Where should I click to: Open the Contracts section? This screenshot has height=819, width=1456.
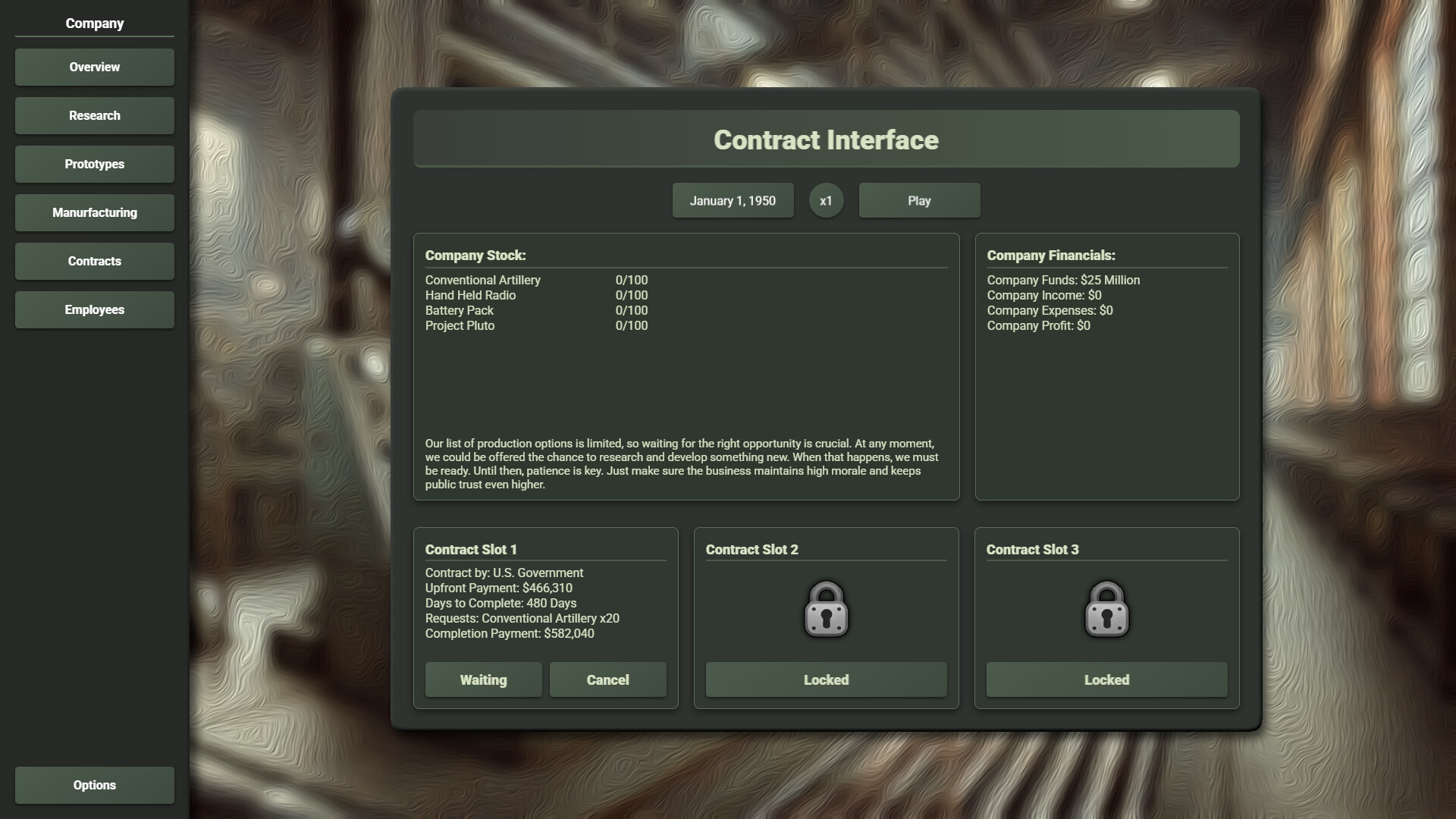[94, 261]
